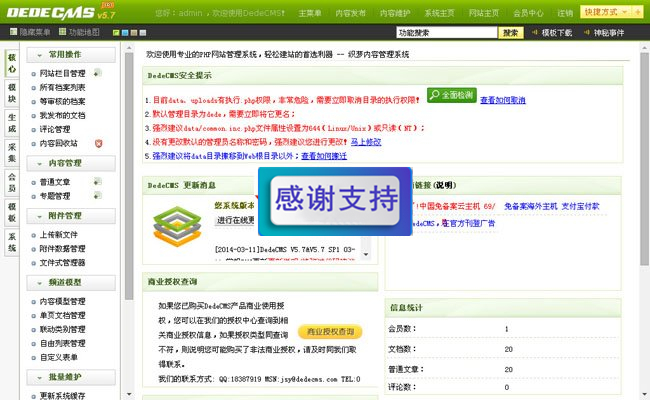Select the tan theme color swatch
This screenshot has height=400, width=650.
[134, 33]
